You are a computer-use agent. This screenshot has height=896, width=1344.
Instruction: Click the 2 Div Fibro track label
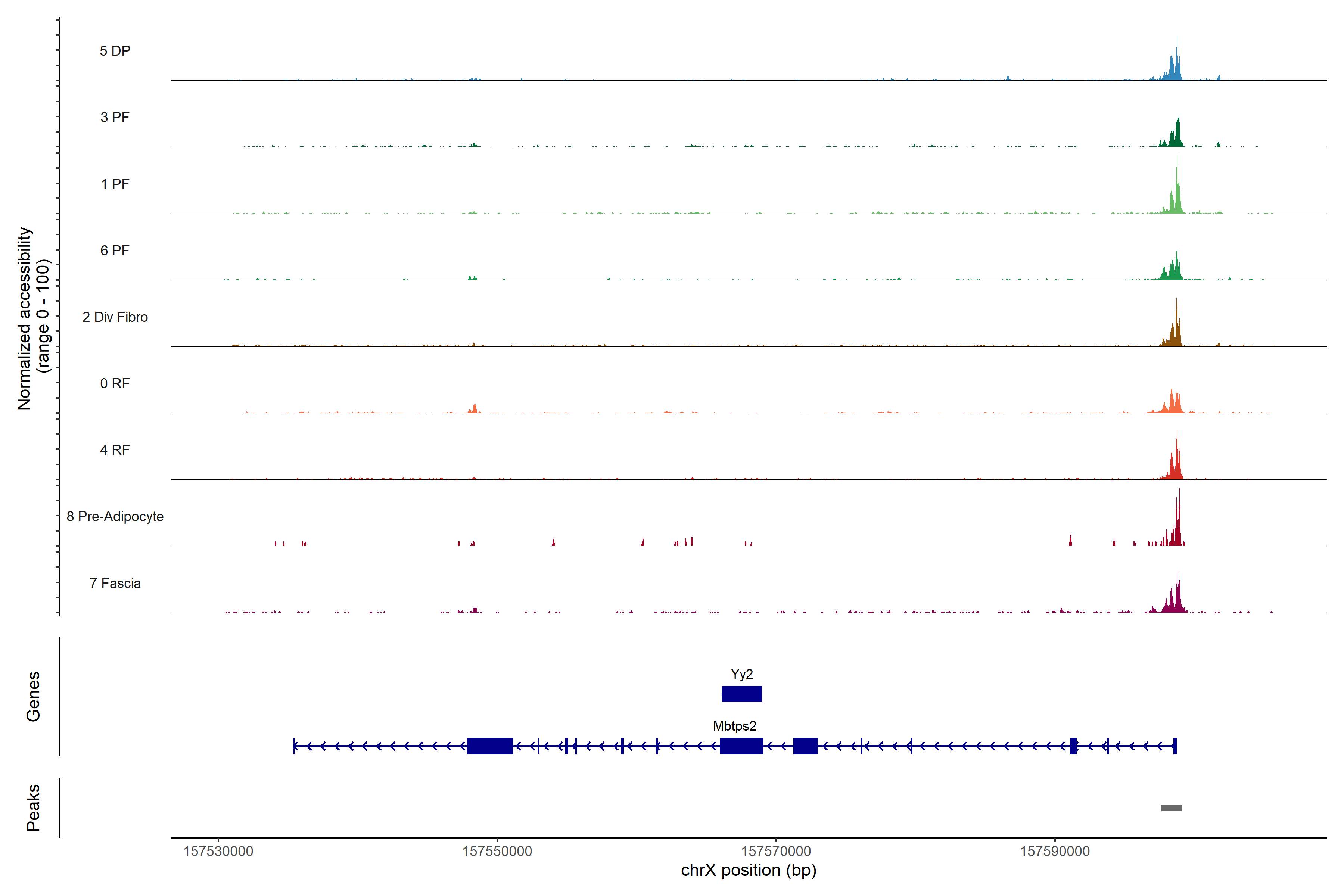pyautogui.click(x=115, y=317)
